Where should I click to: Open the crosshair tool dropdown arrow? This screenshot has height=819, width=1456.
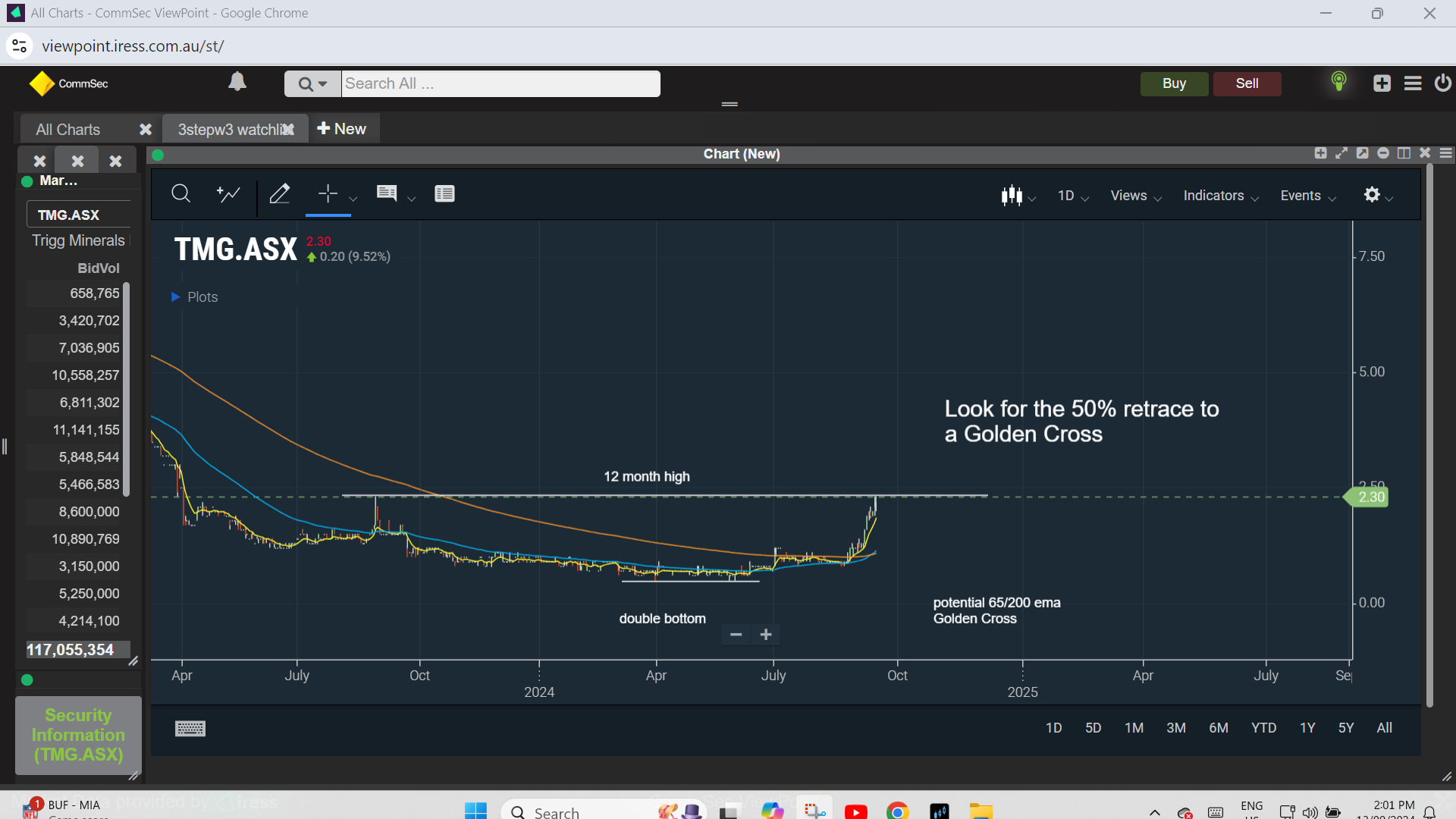pos(353,199)
